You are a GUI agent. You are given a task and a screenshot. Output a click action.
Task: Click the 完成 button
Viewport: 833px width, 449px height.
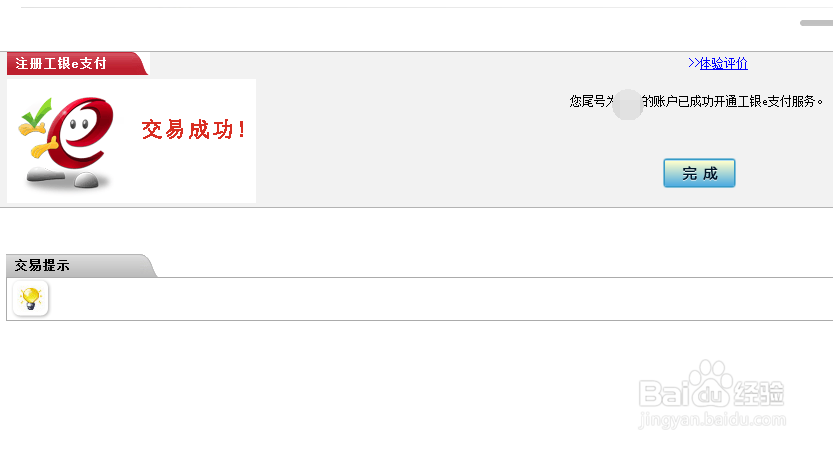click(699, 173)
